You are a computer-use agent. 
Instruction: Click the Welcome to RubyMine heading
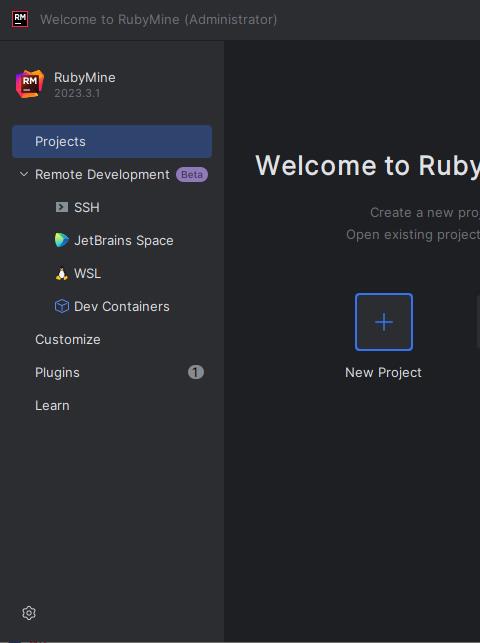click(x=367, y=166)
